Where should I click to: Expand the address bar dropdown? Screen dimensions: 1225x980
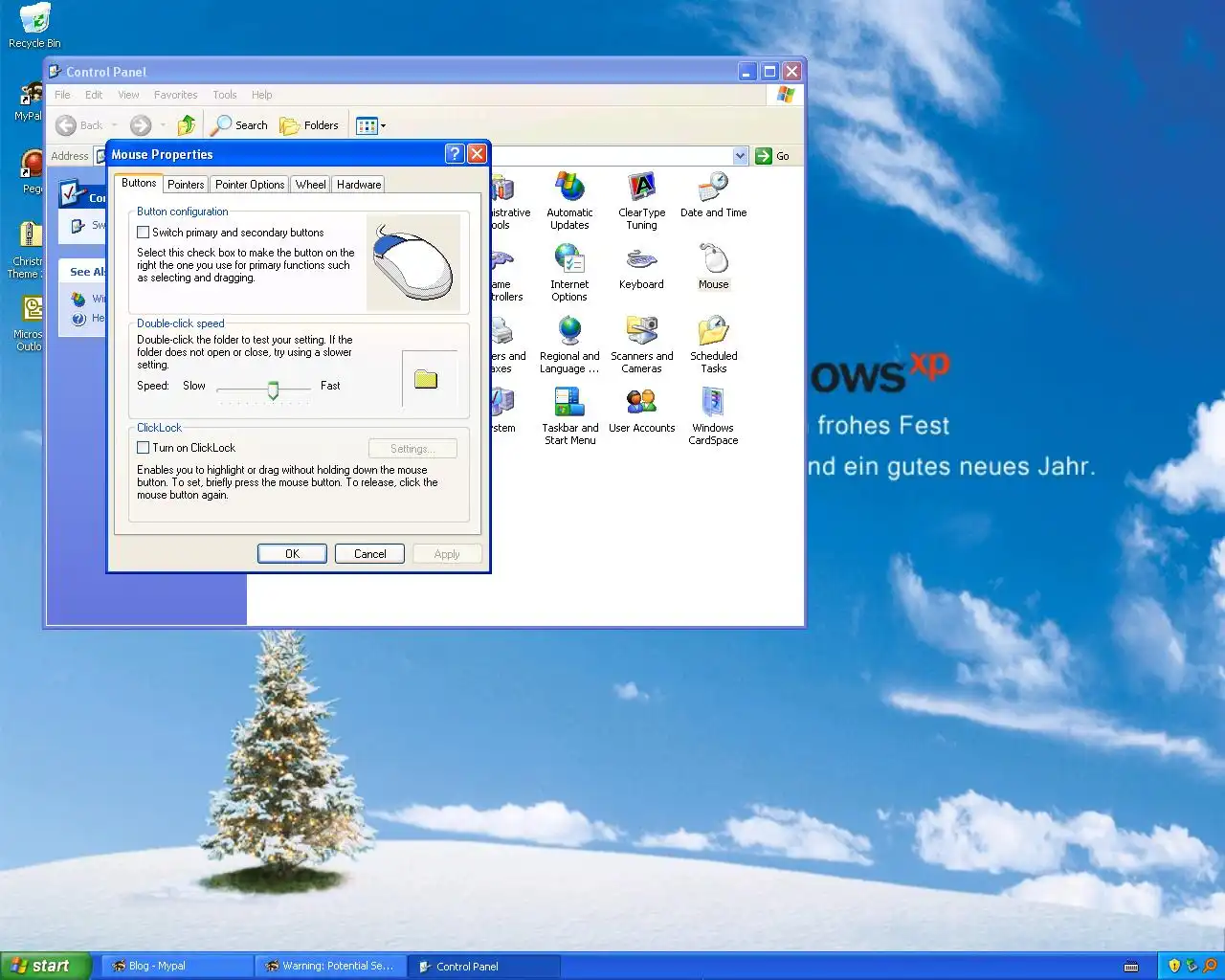click(740, 156)
